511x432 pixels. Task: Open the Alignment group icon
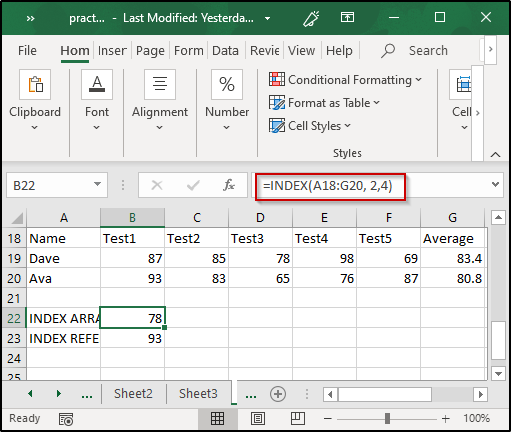click(x=160, y=84)
